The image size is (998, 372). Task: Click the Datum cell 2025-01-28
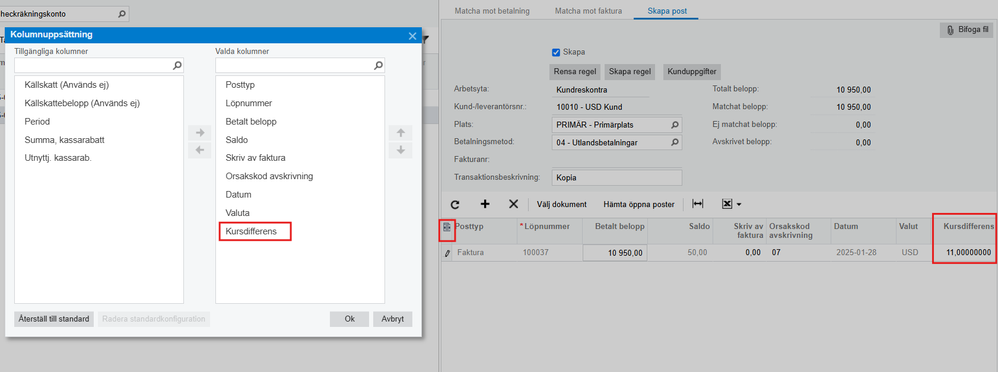pyautogui.click(x=862, y=253)
